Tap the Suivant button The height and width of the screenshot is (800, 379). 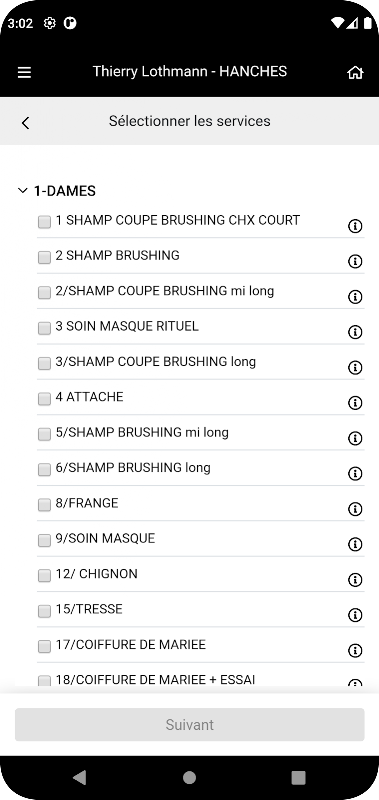190,724
